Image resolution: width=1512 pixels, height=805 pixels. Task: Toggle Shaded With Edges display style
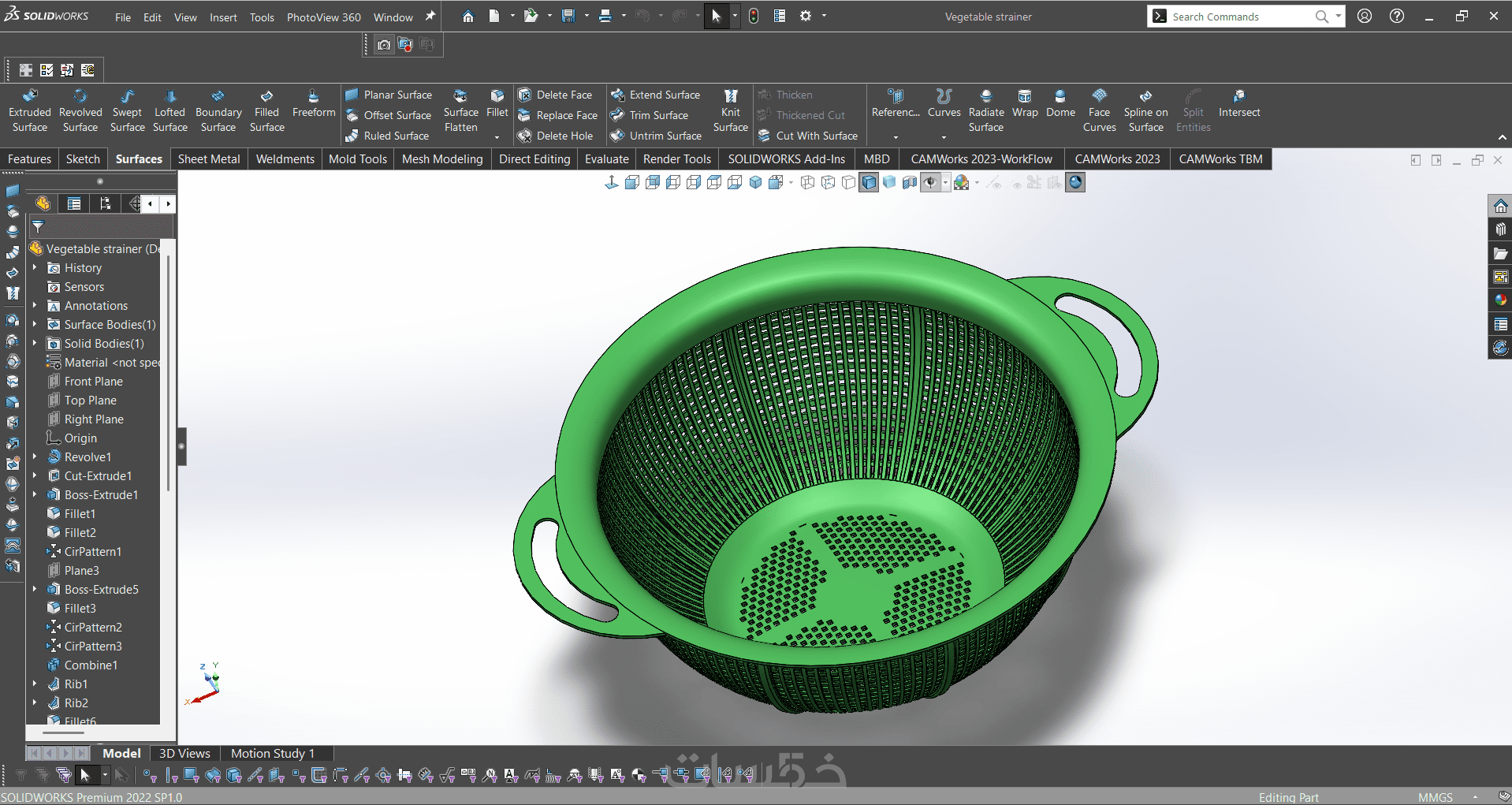(x=869, y=183)
